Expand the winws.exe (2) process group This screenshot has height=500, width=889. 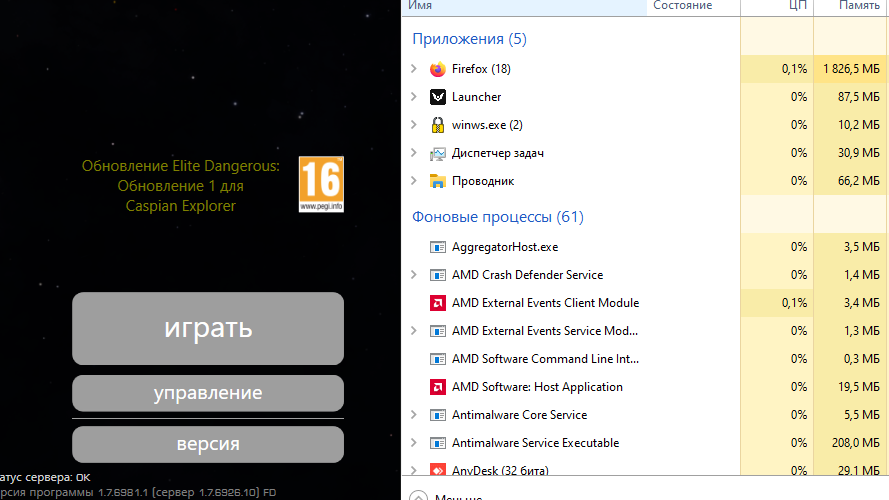pyautogui.click(x=414, y=125)
